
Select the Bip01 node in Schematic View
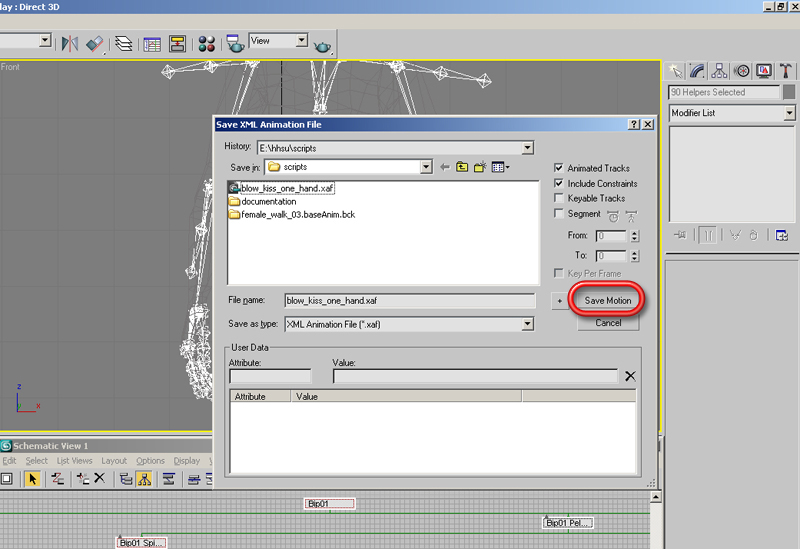[x=329, y=504]
